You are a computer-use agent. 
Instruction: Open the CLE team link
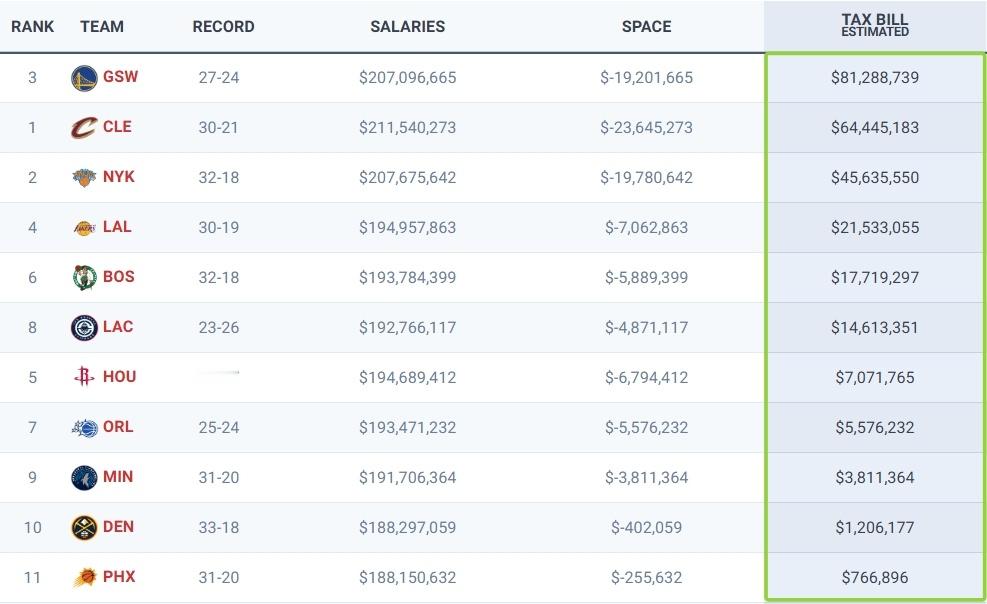tap(117, 126)
